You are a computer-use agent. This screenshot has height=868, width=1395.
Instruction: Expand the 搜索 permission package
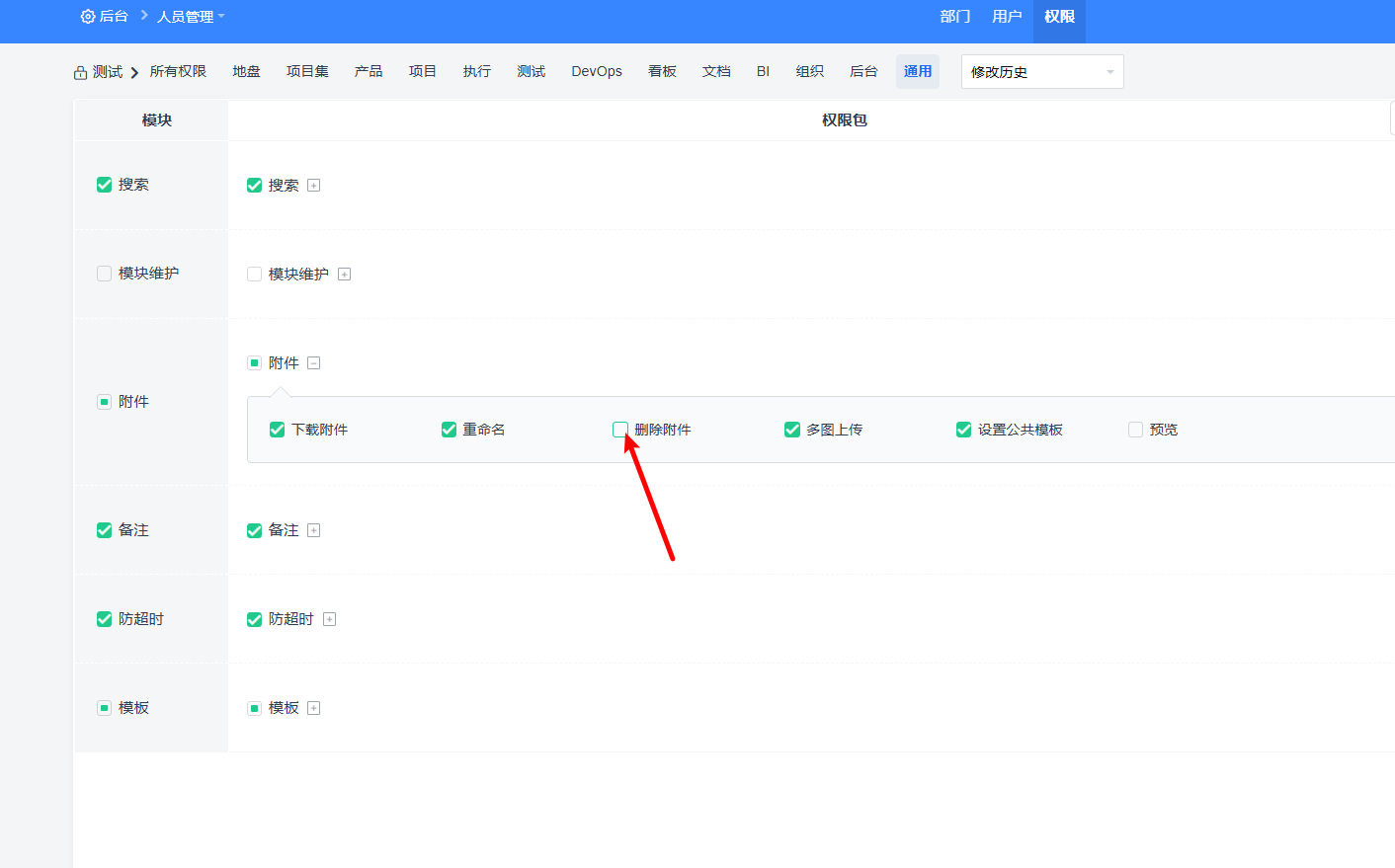click(x=314, y=186)
